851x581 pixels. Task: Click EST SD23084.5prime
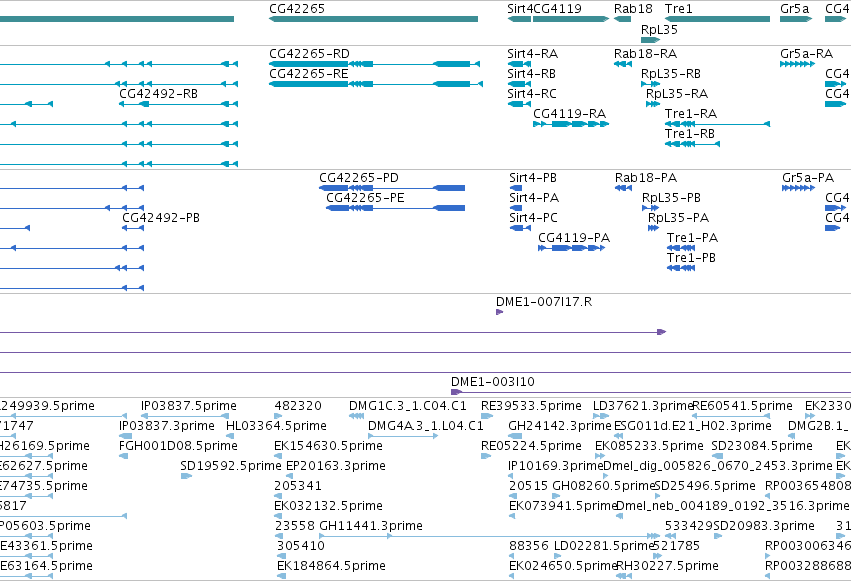click(717, 456)
